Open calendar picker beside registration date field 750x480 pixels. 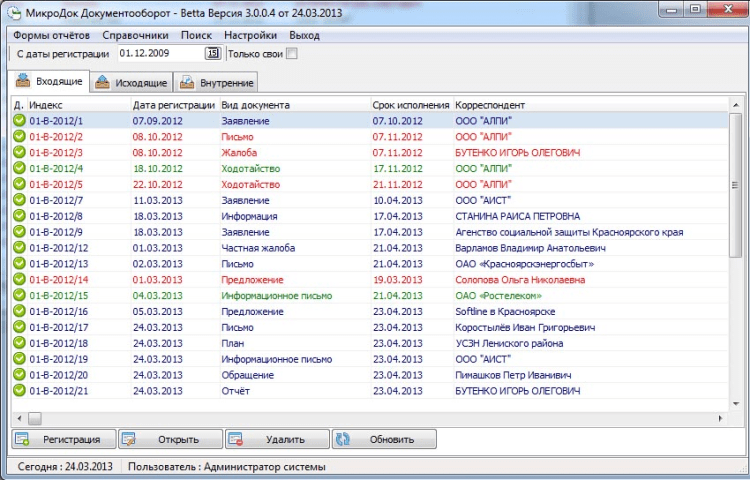point(213,54)
